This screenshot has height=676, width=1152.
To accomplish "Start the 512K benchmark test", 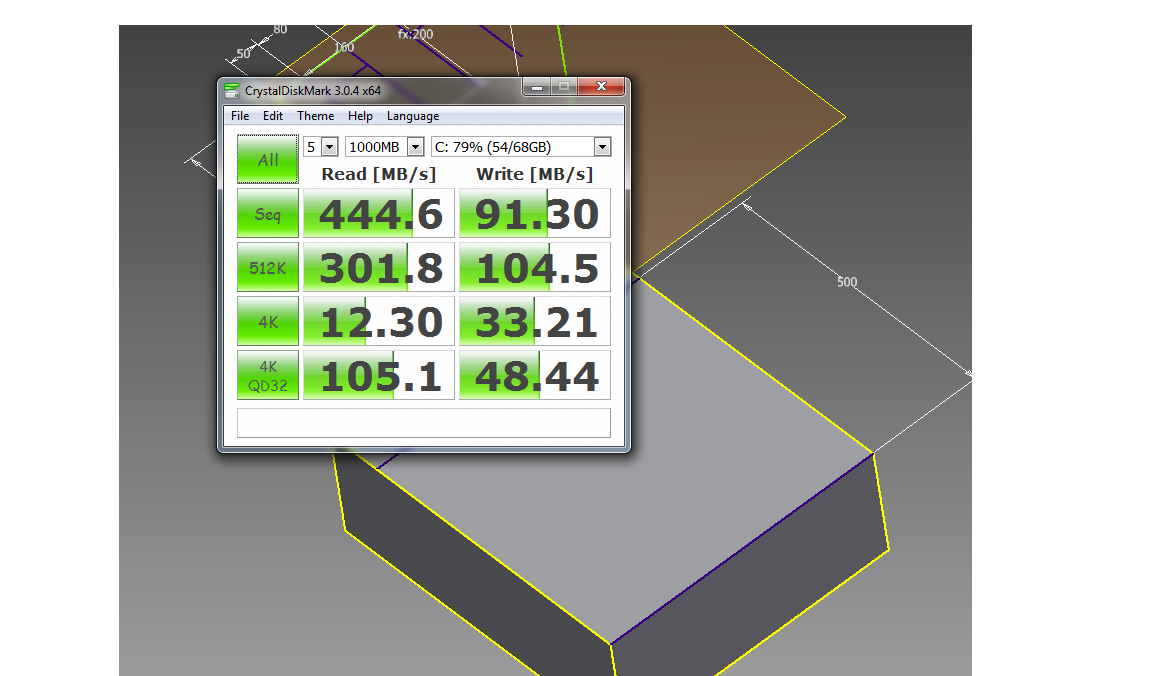I will click(268, 268).
